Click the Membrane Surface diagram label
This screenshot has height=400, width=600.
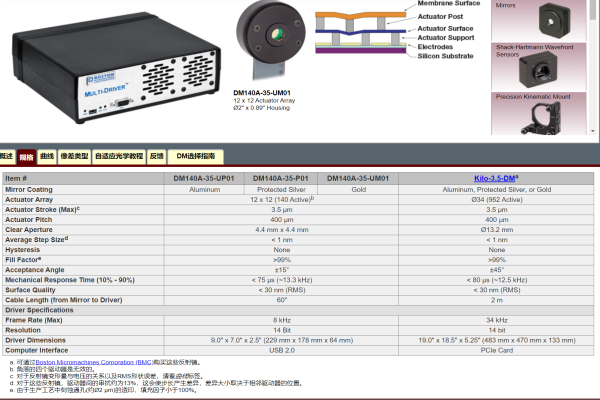[x=448, y=3]
